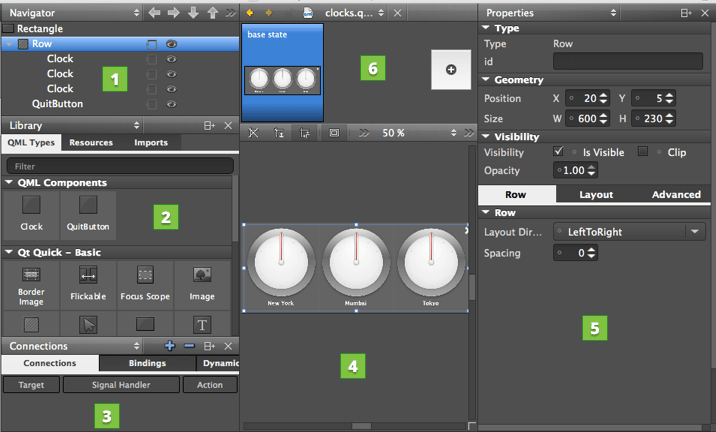Image resolution: width=716 pixels, height=432 pixels.
Task: Pick the Flickable item icon
Action: coord(88,275)
